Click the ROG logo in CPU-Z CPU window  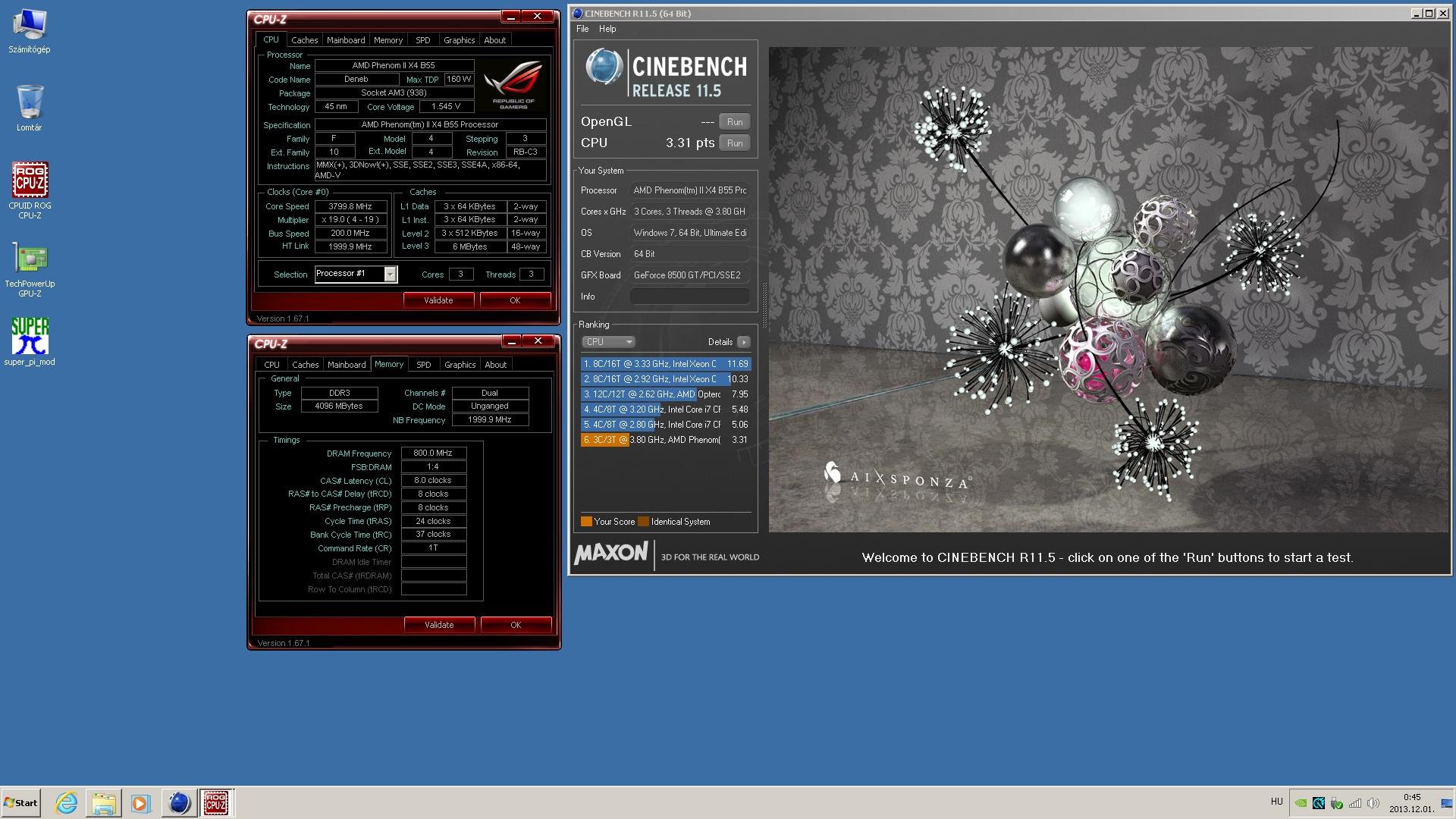513,85
